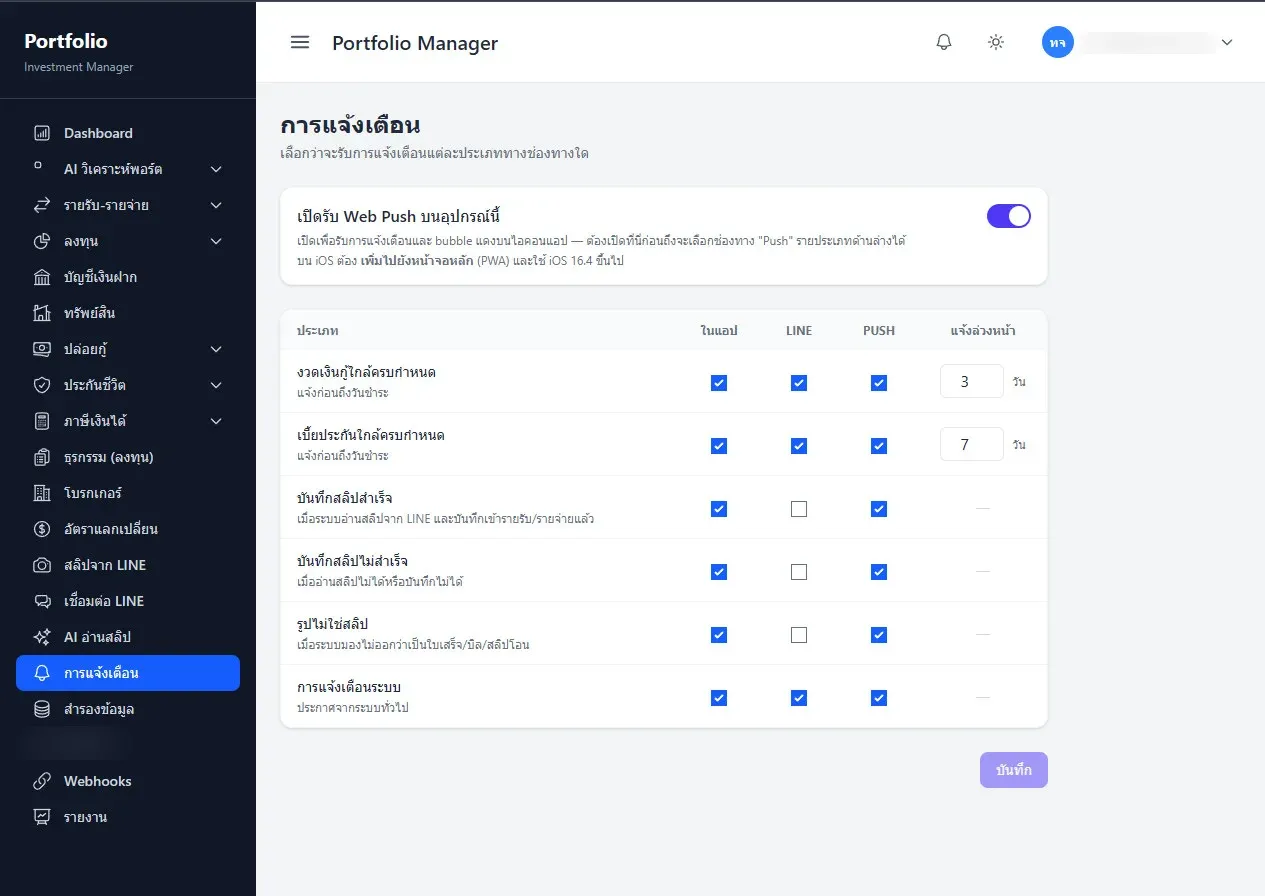Click the PUSH column header
The image size is (1265, 896).
pos(879,330)
